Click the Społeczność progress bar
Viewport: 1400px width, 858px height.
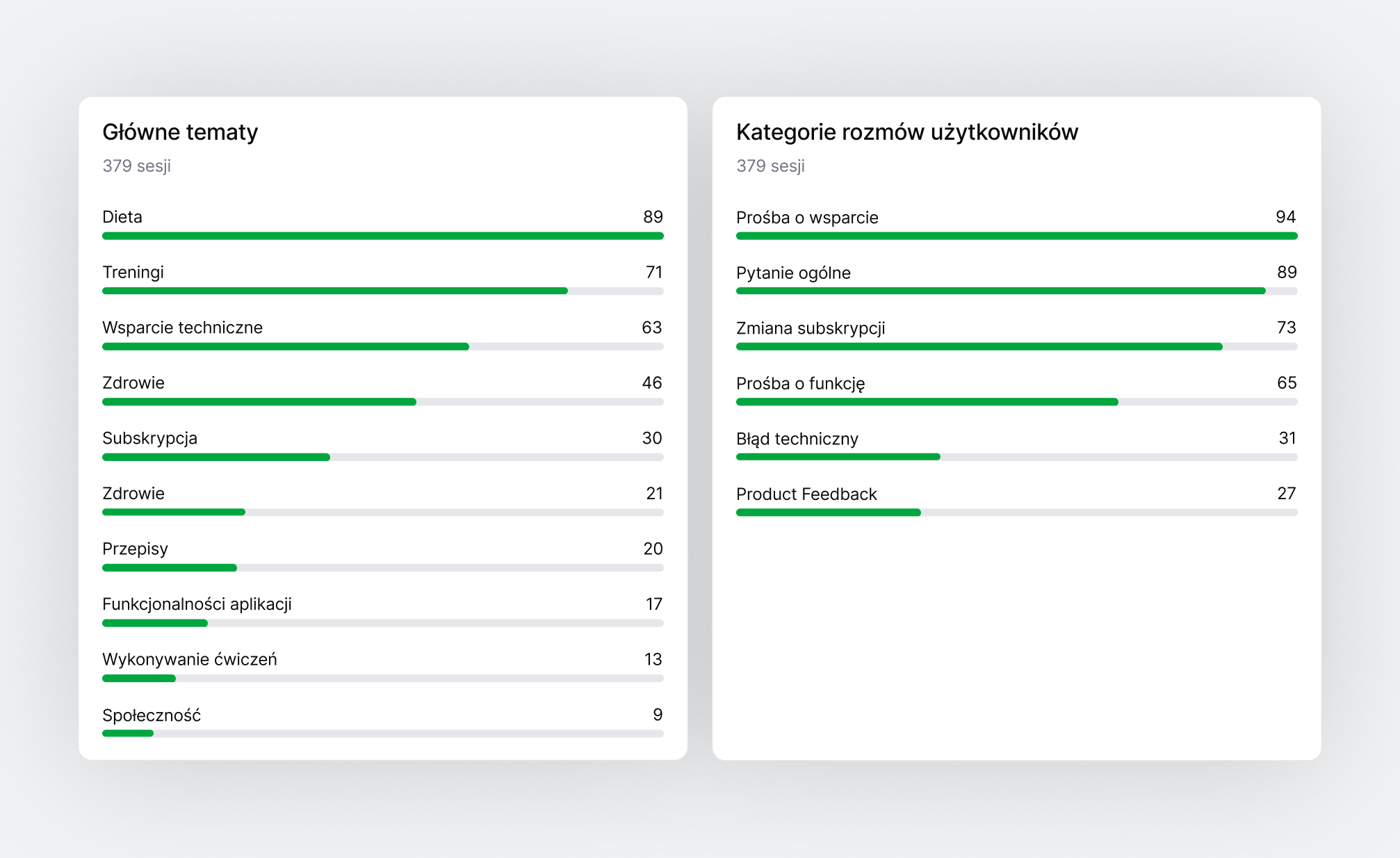[382, 734]
